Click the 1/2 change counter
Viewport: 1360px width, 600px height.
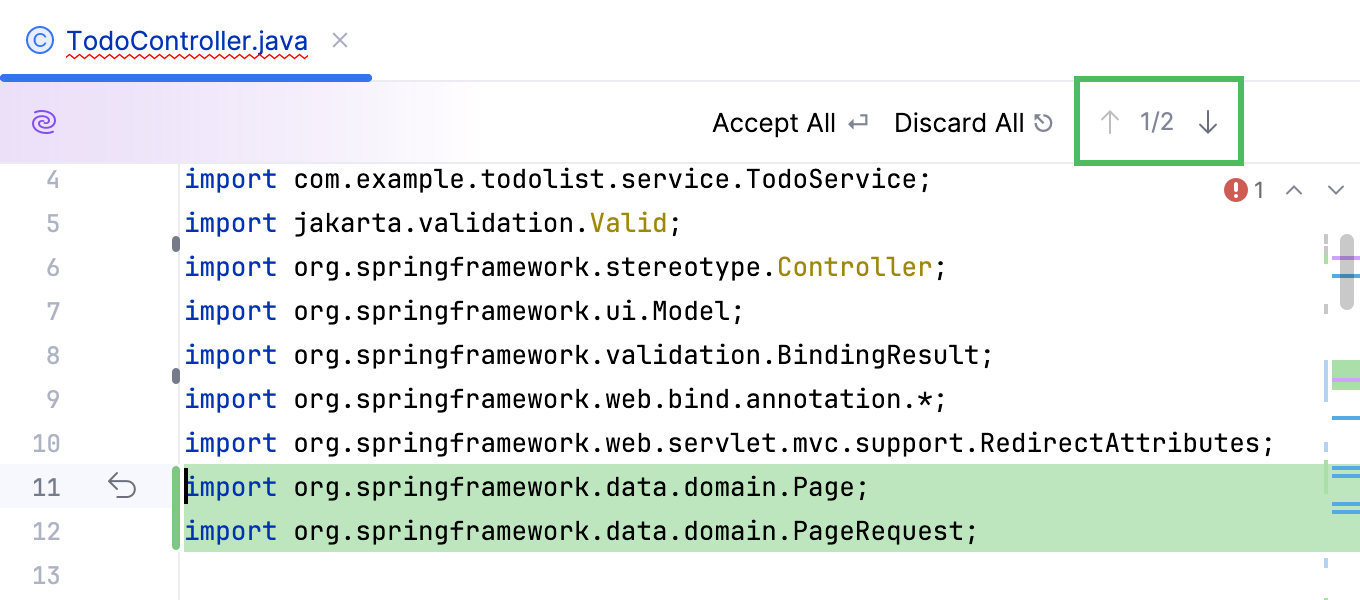click(x=1157, y=122)
